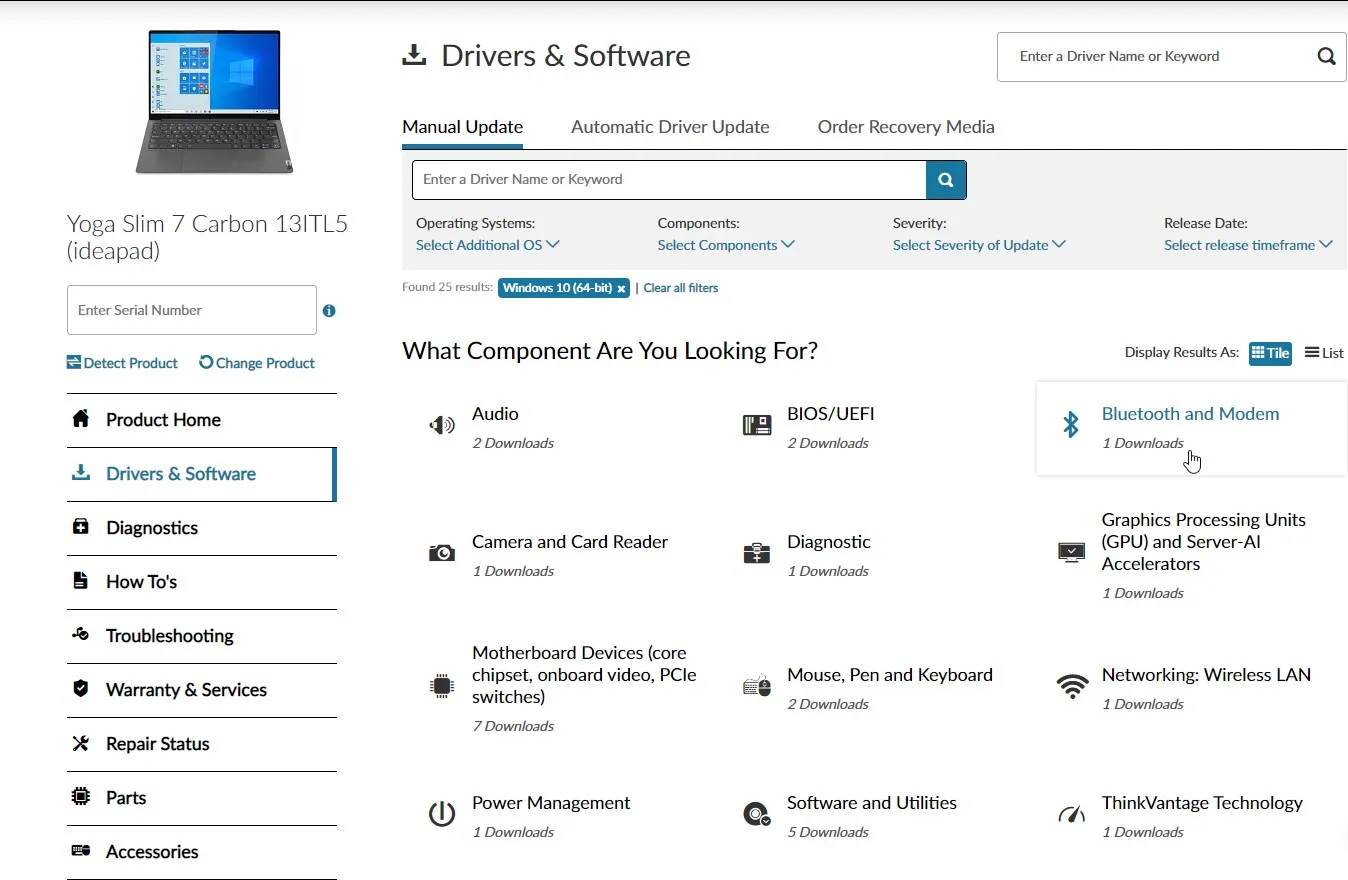The image size is (1348, 880).
Task: Click the Parts chip icon in sidebar
Action: 81,797
